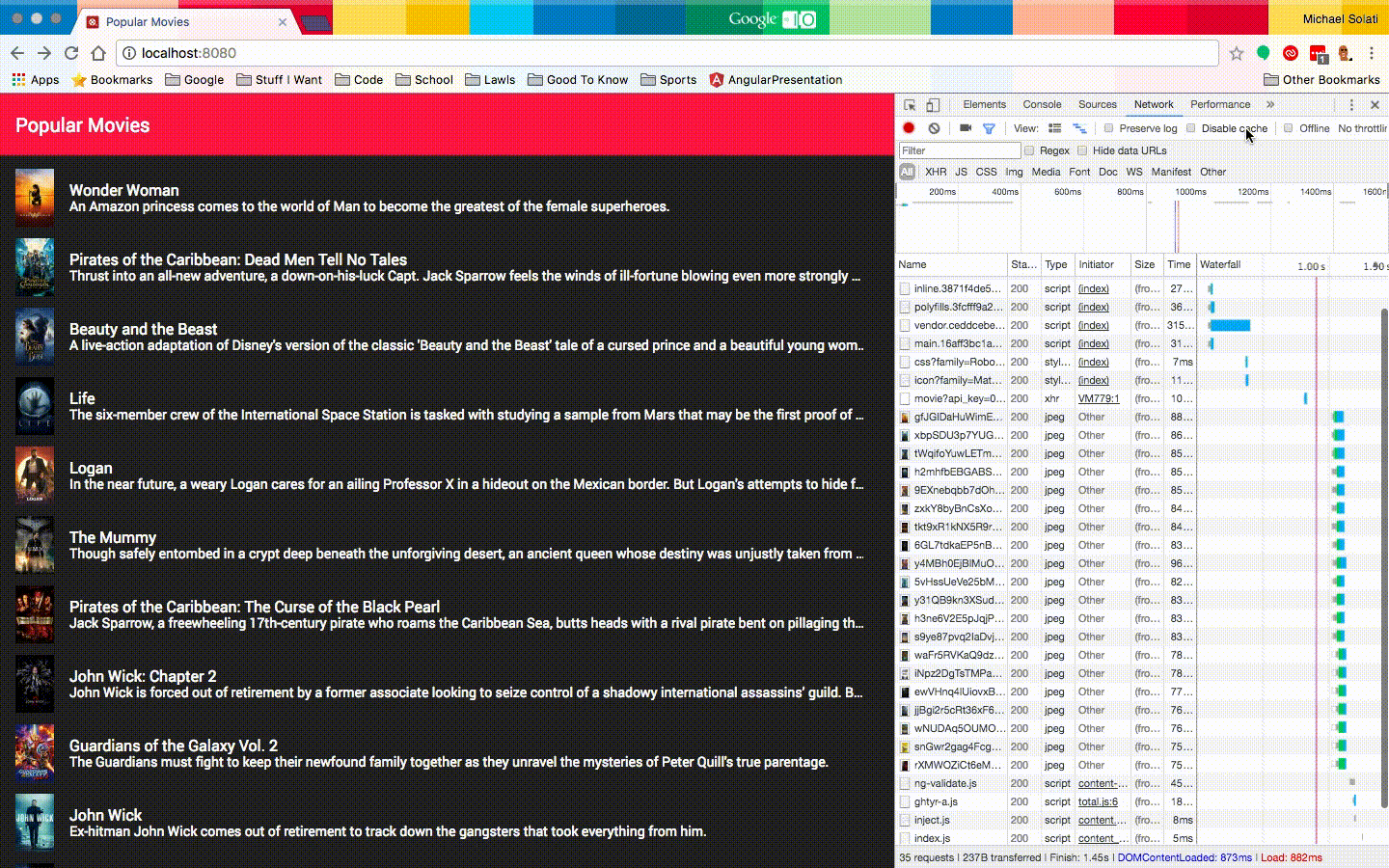Select the Network tab
The height and width of the screenshot is (868, 1389).
click(x=1154, y=105)
